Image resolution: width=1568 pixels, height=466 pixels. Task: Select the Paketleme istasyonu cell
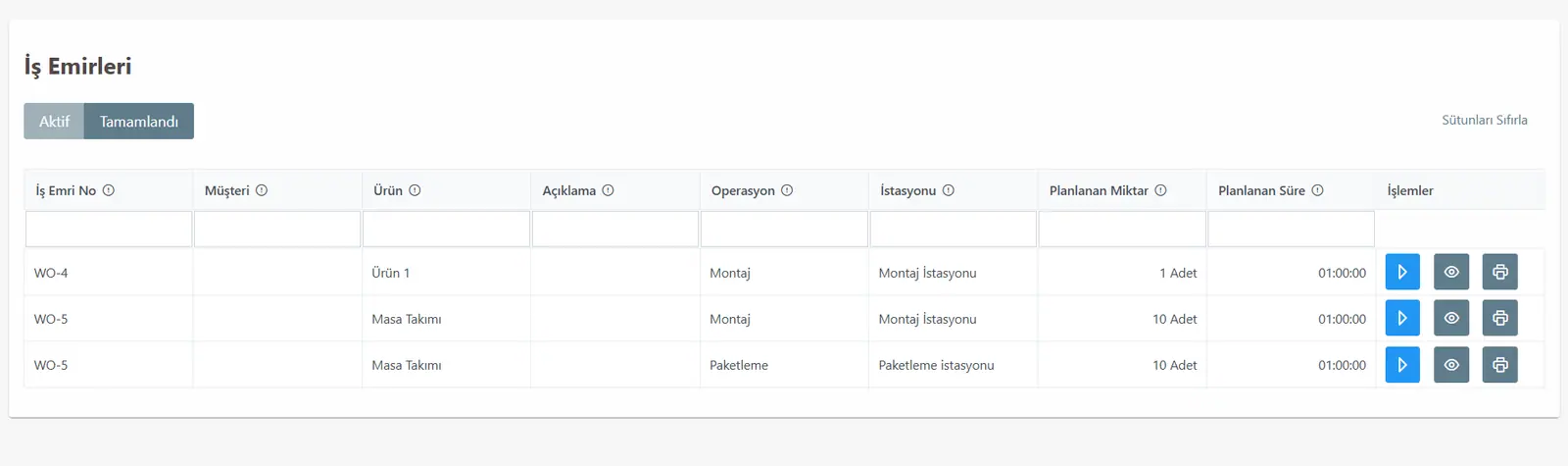(954, 365)
